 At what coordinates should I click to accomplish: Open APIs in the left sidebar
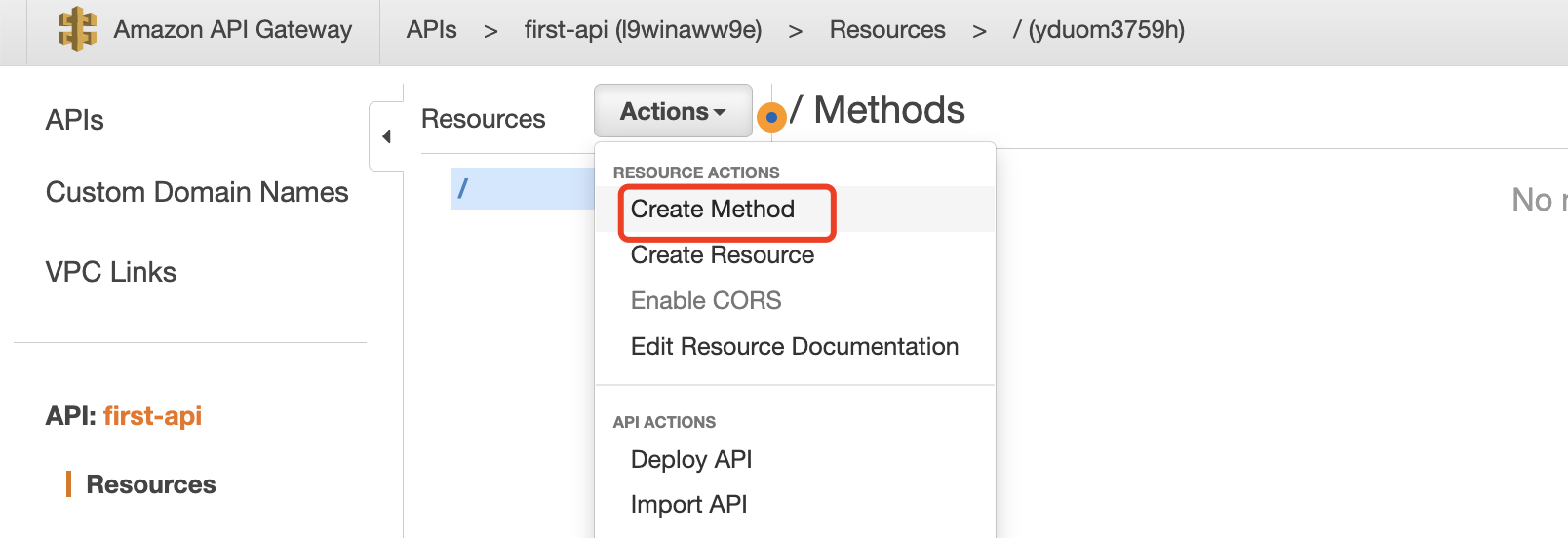(x=75, y=120)
